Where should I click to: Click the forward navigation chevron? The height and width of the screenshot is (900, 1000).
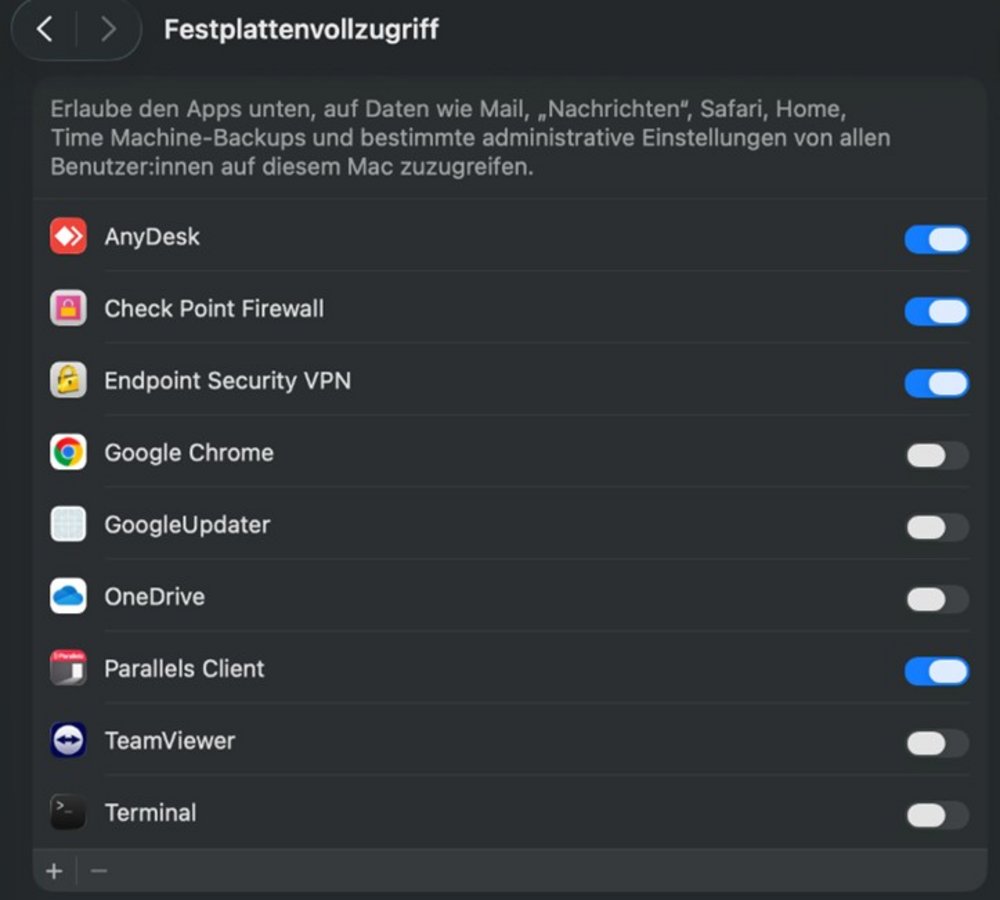[108, 29]
